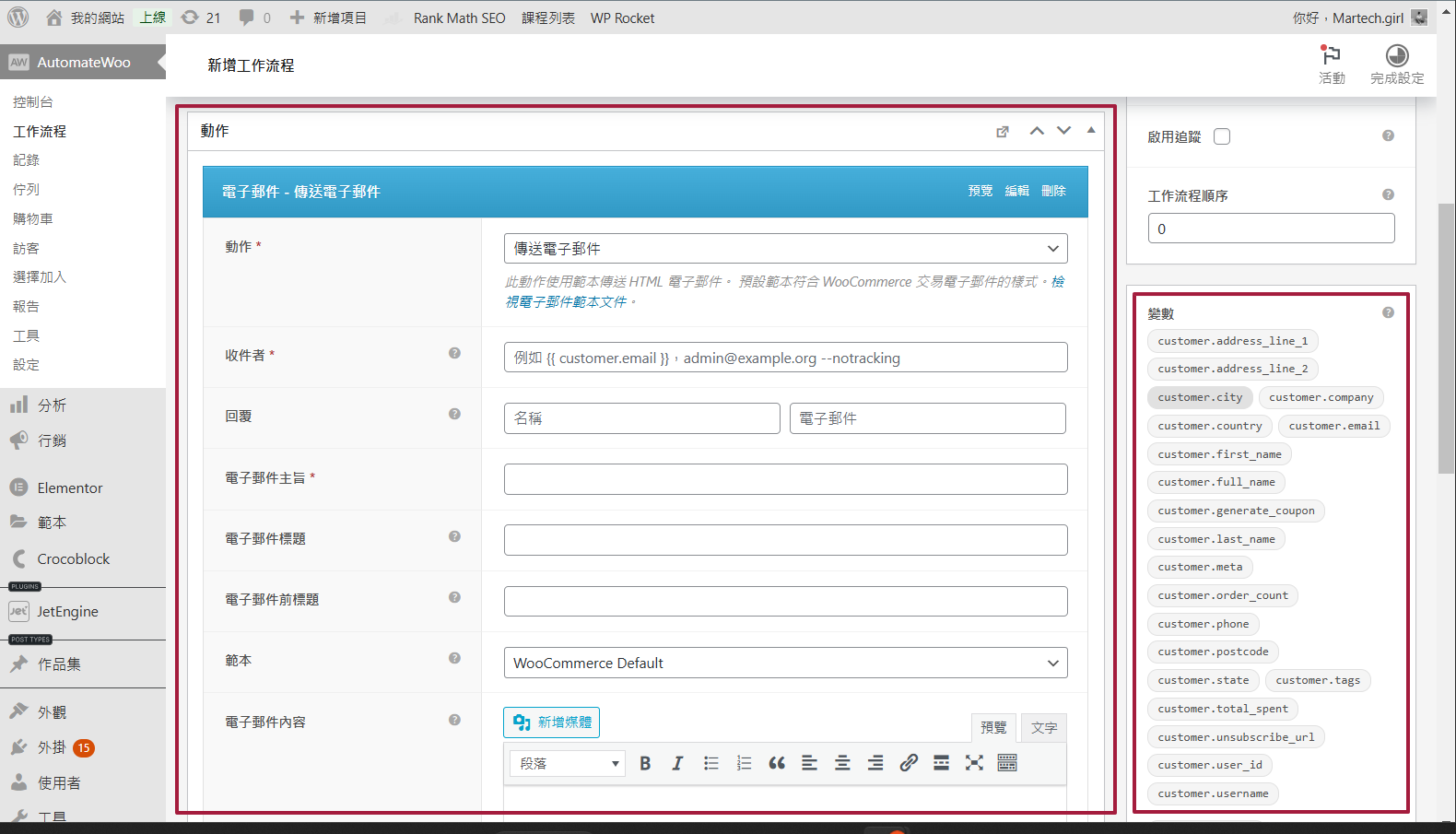Focus the 工作流程順序 number field
This screenshot has height=834, width=1456.
1272,229
